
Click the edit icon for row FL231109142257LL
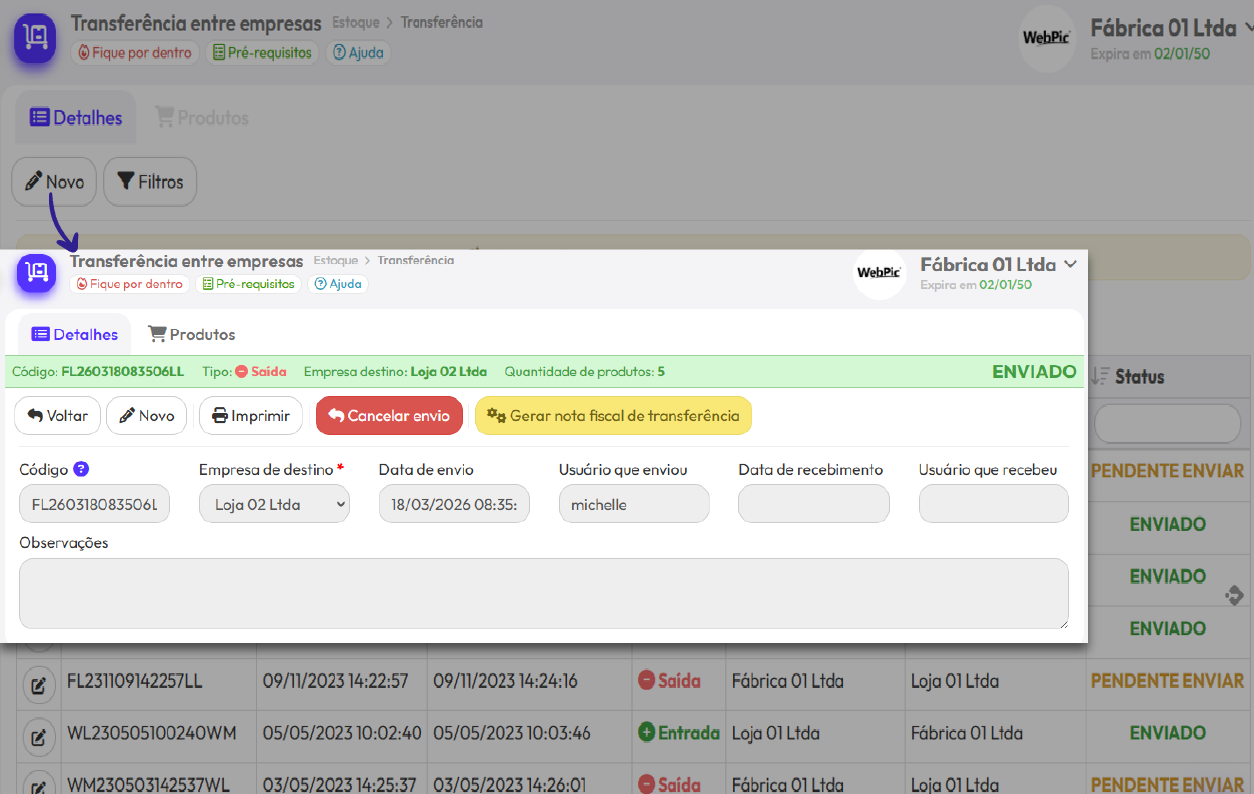(38, 685)
